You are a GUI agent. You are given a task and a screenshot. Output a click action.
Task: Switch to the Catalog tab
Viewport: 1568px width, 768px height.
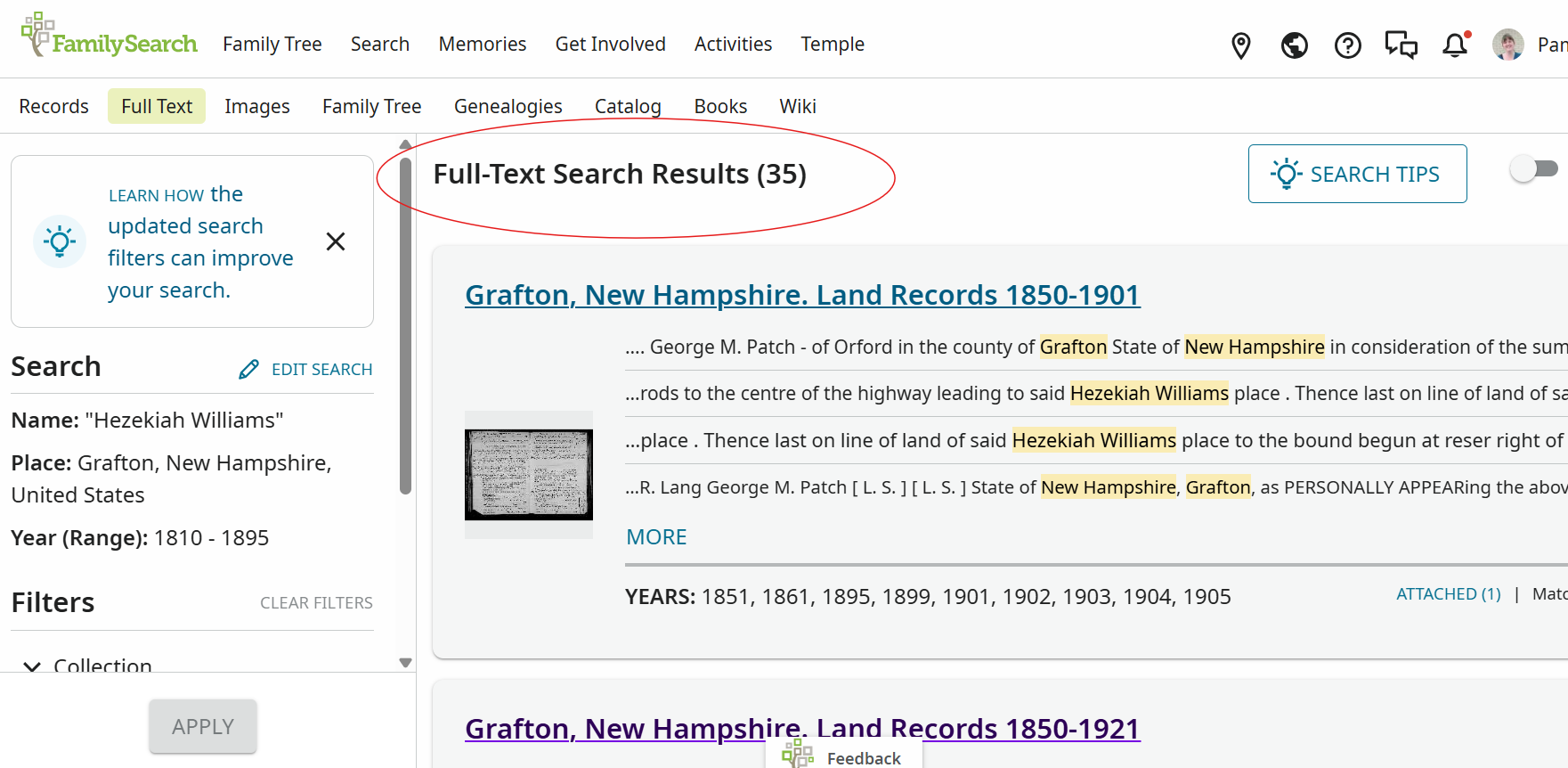(x=628, y=106)
